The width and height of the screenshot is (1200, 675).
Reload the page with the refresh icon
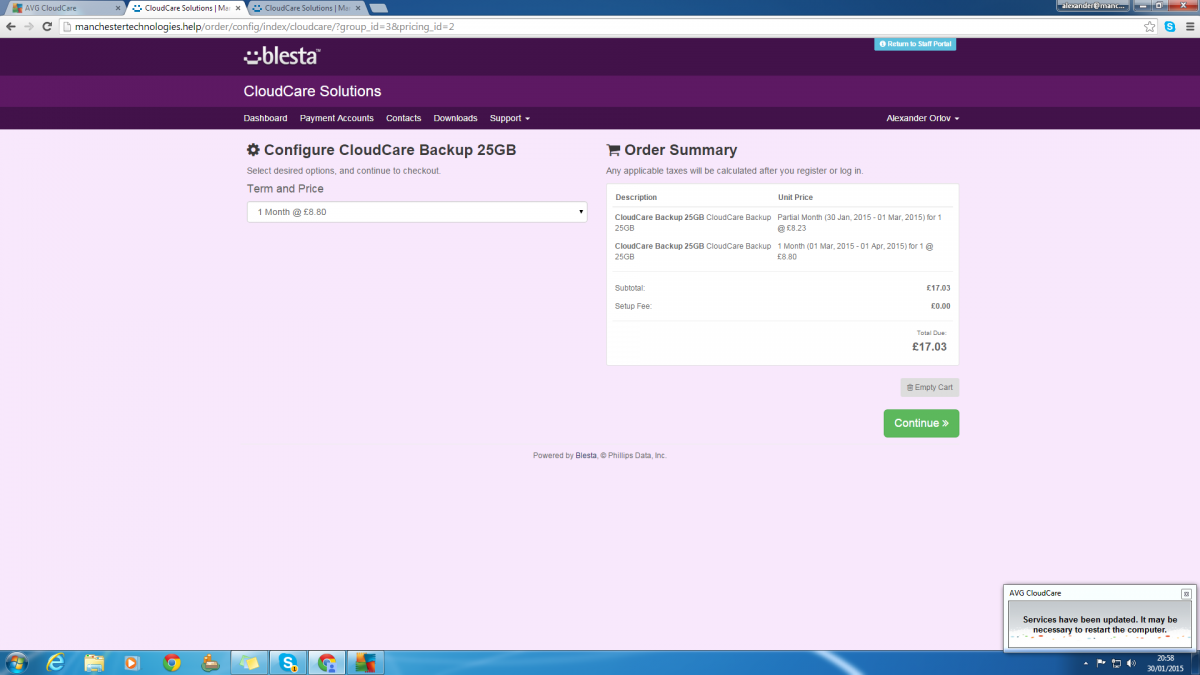point(46,26)
